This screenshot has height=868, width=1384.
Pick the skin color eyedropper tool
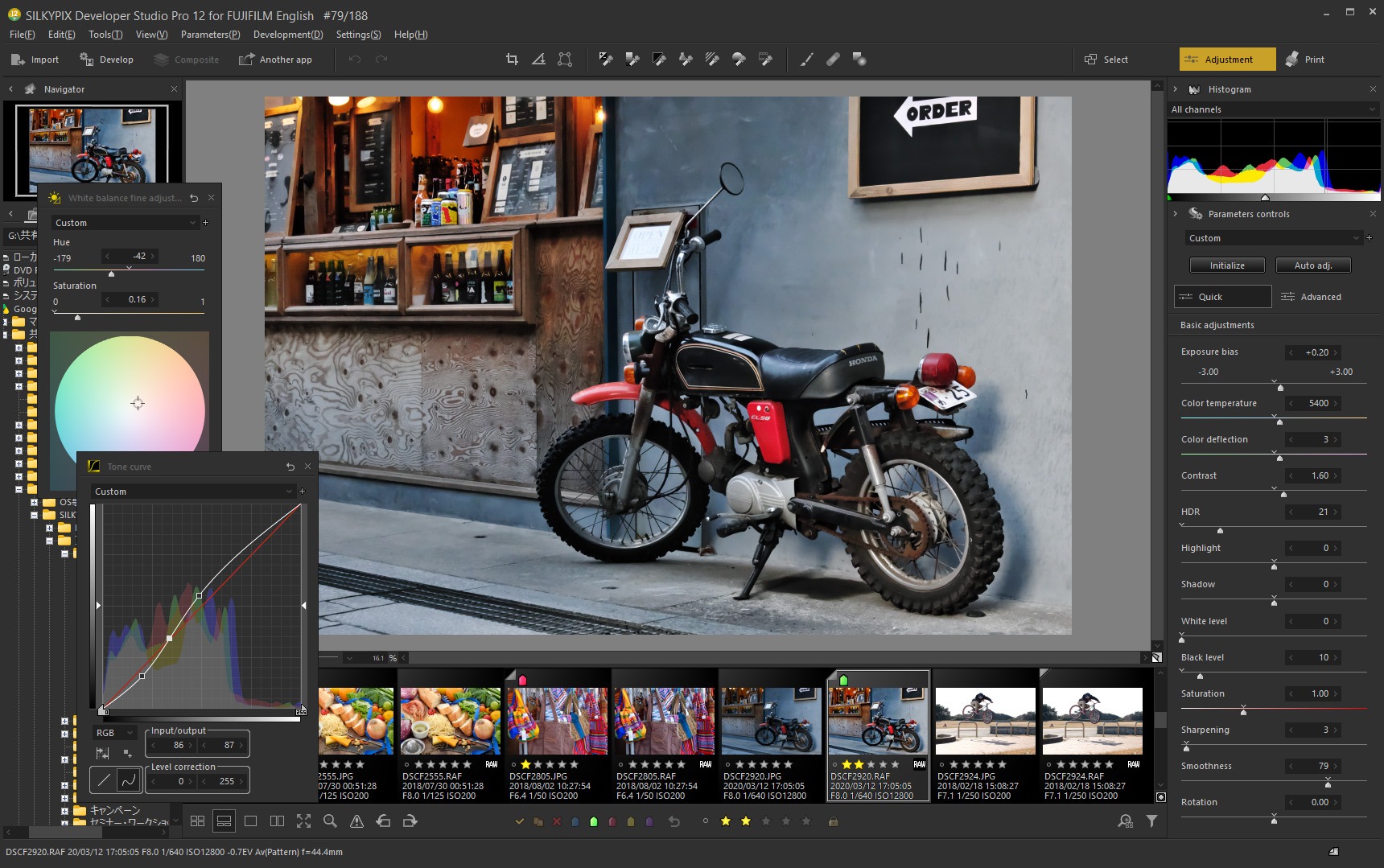pyautogui.click(x=686, y=59)
